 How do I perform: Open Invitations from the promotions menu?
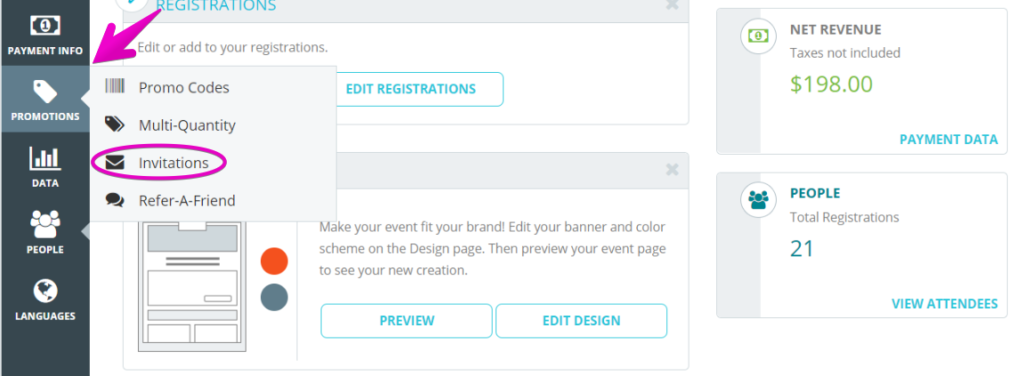173,163
